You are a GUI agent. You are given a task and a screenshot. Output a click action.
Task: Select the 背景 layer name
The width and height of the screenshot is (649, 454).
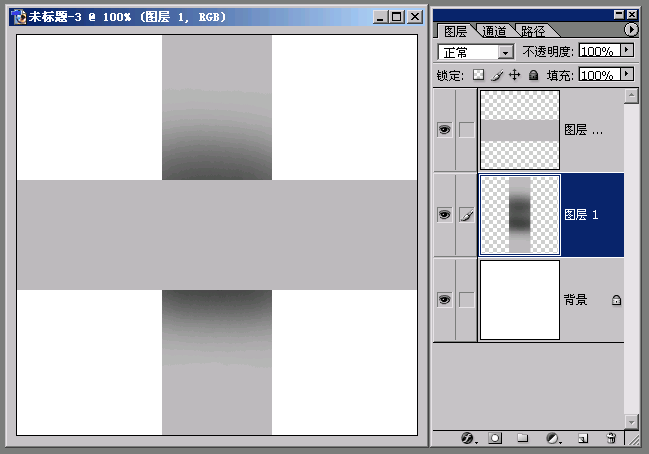[575, 300]
